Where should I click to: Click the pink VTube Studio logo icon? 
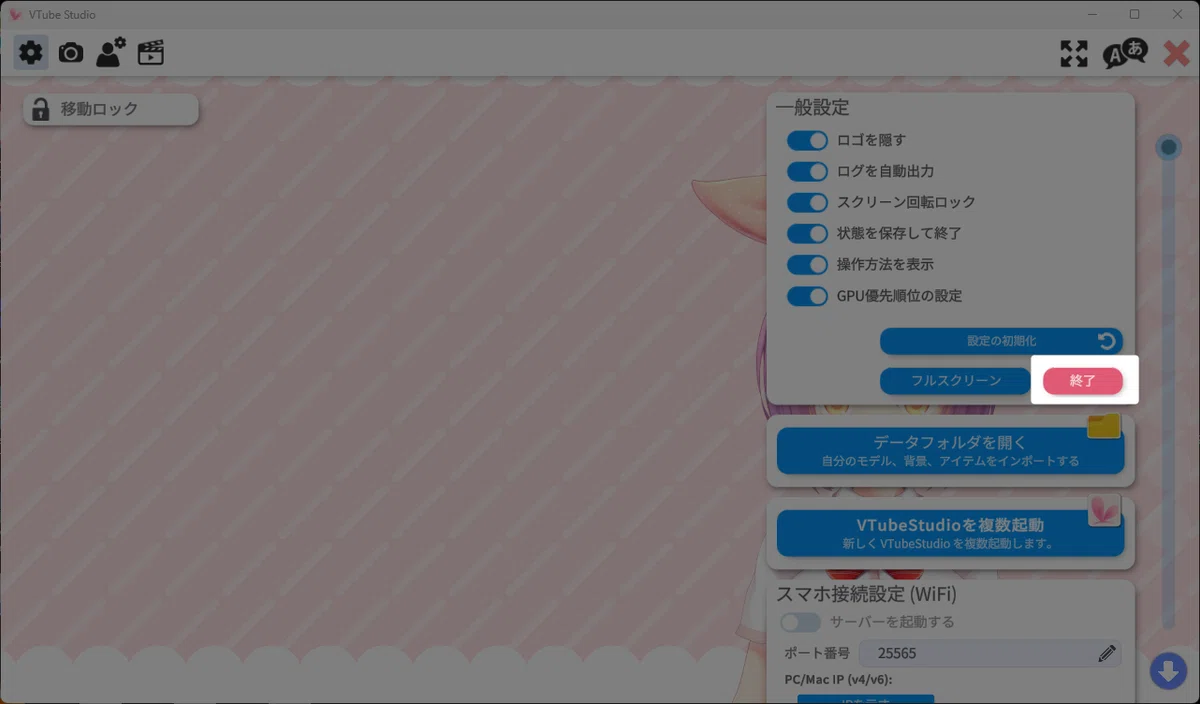(1104, 510)
